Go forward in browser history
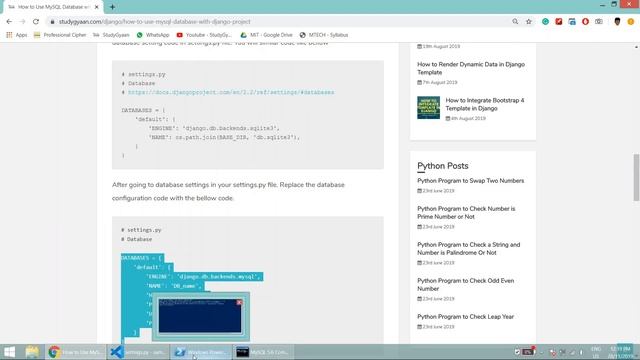640x360 pixels. coord(22,22)
